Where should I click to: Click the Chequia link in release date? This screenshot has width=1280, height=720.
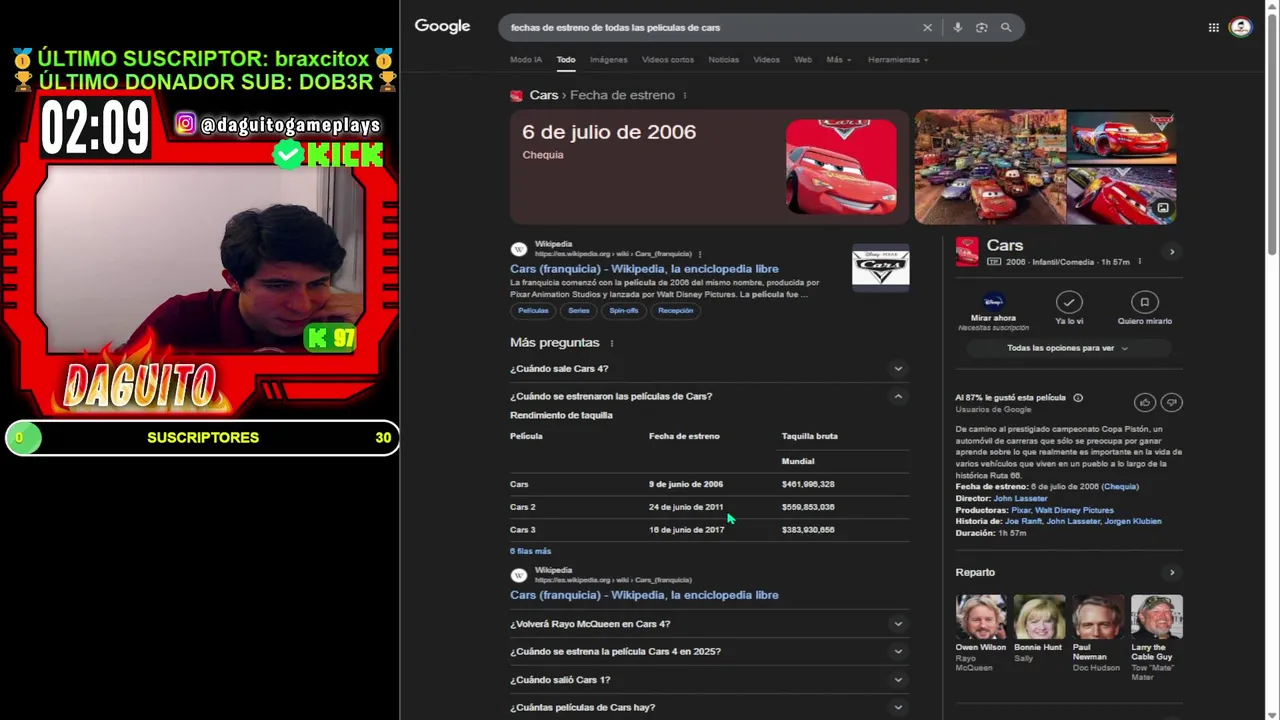click(1120, 487)
